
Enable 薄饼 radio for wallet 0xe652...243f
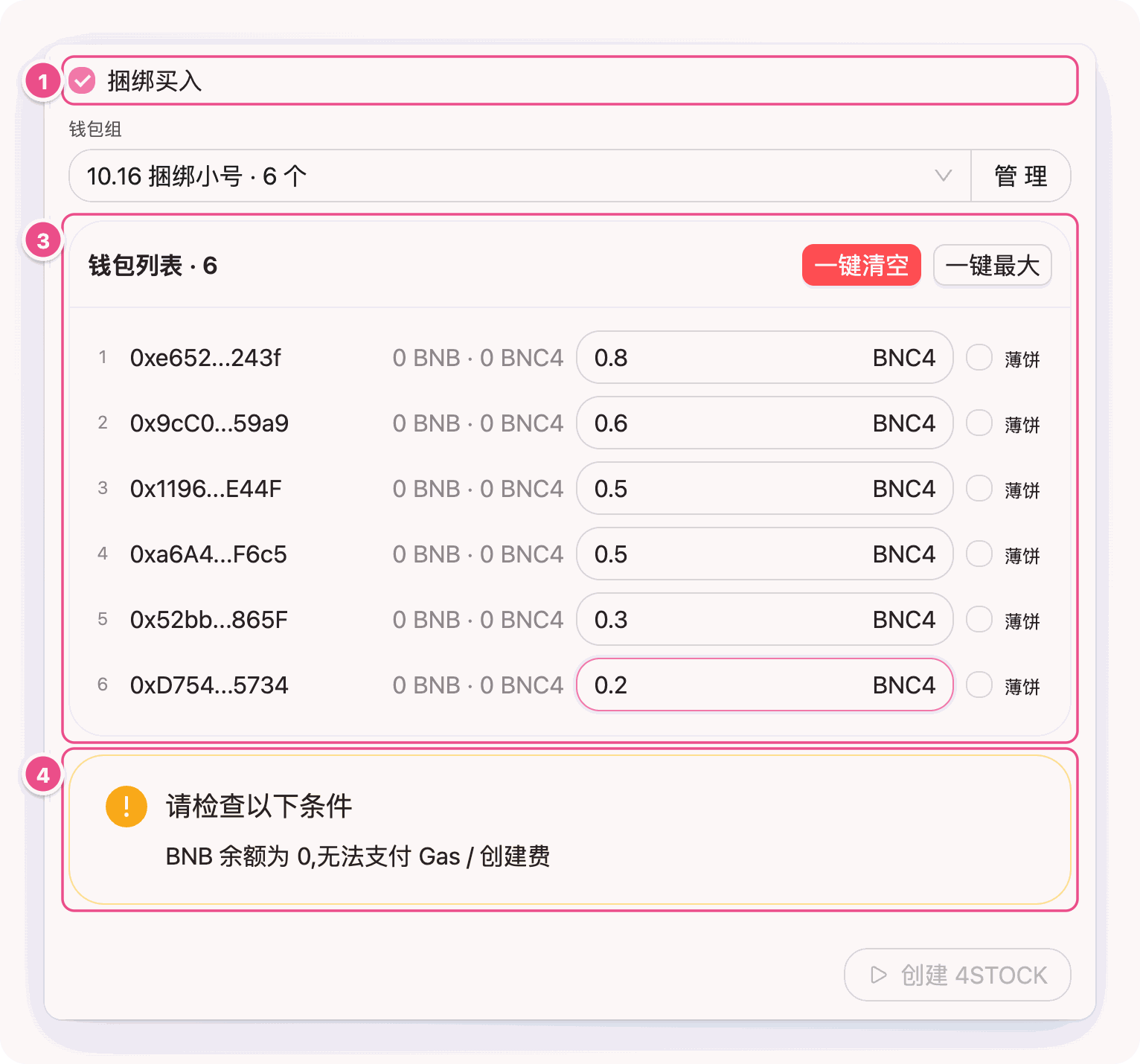tap(979, 358)
